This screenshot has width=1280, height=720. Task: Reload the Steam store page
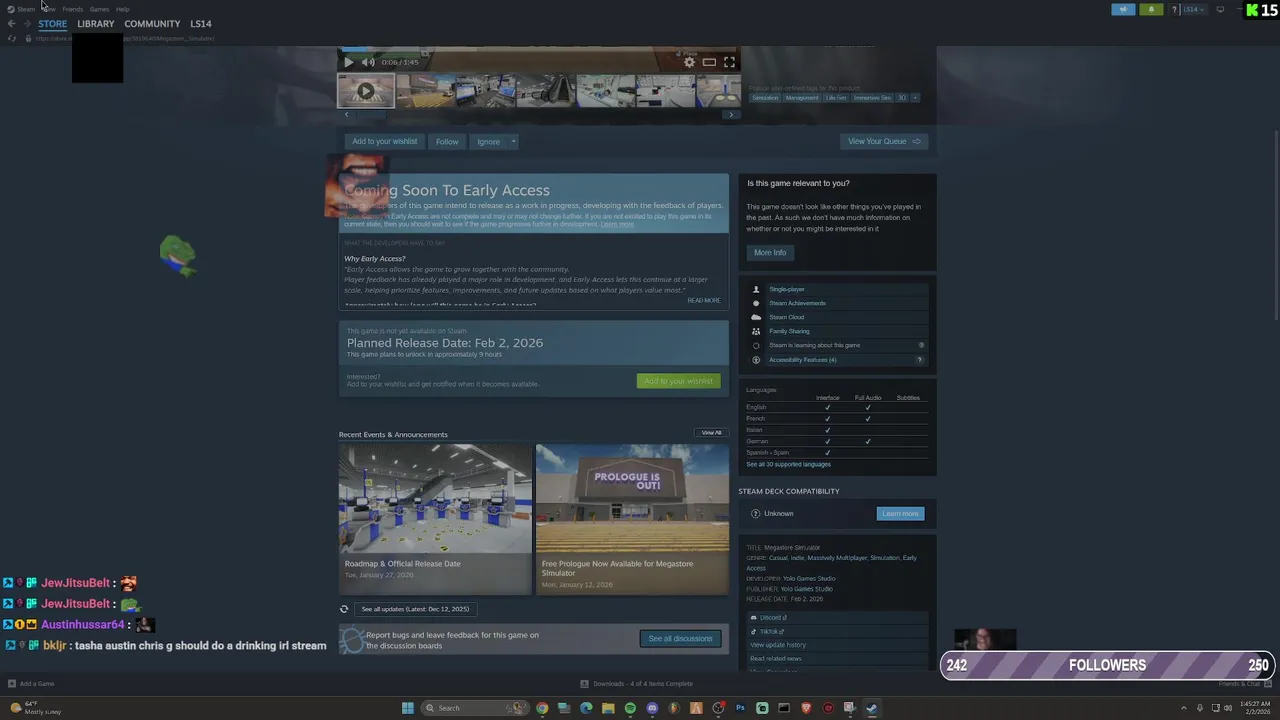[11, 38]
